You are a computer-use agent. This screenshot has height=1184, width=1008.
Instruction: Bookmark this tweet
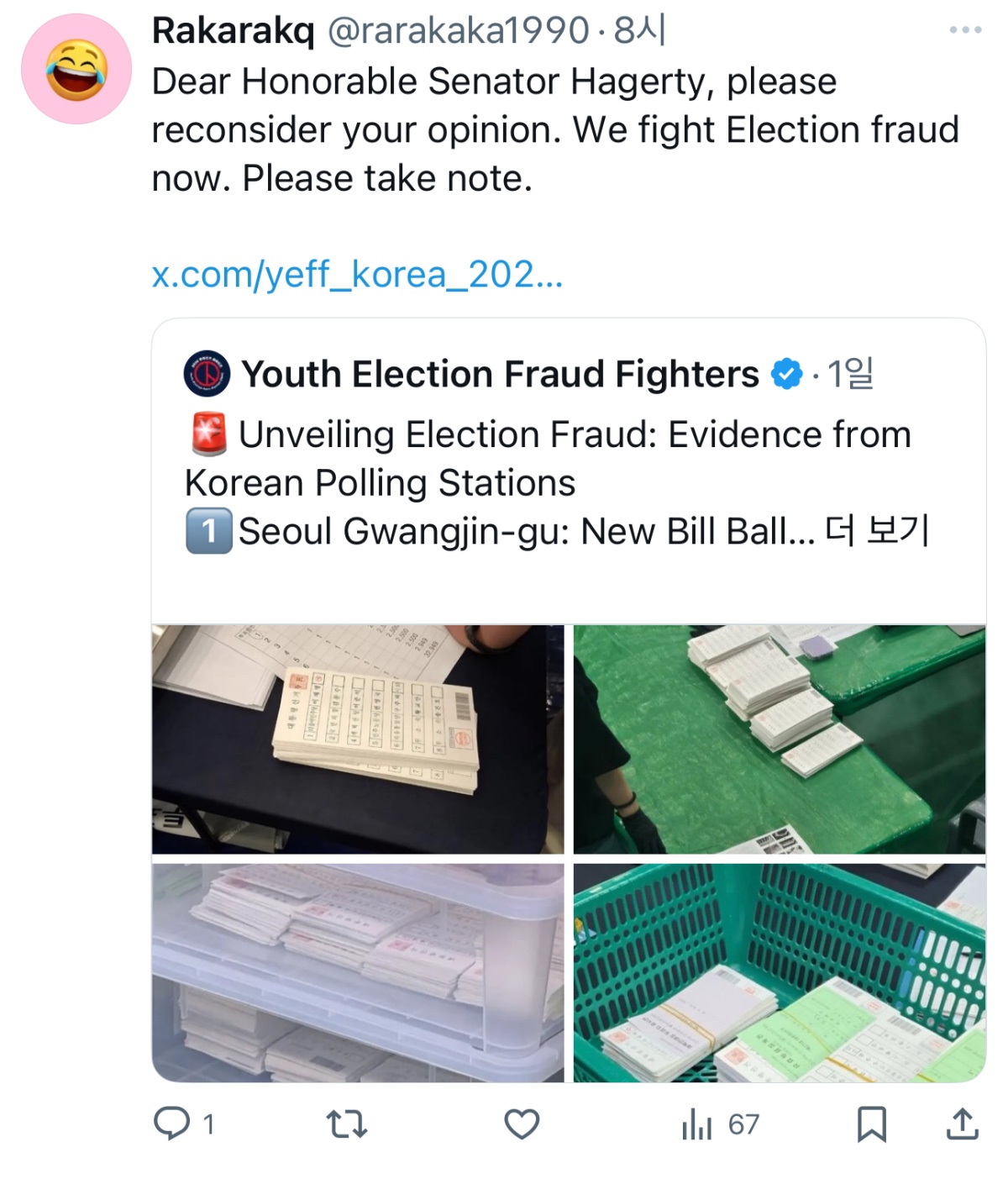click(x=871, y=1123)
